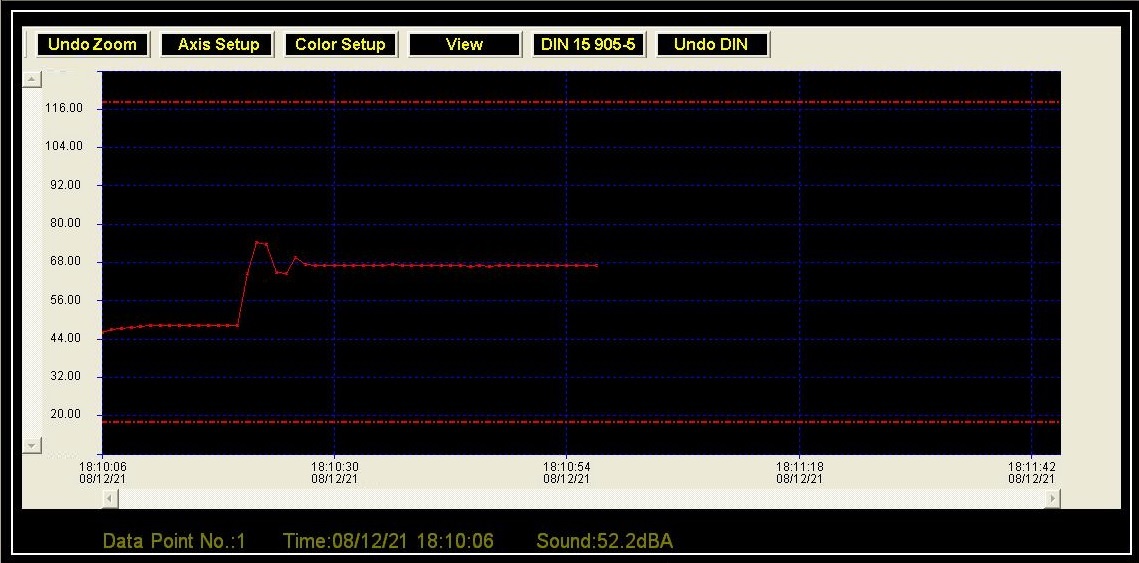
Task: Click the horizontal scrollbar track
Action: (580, 498)
